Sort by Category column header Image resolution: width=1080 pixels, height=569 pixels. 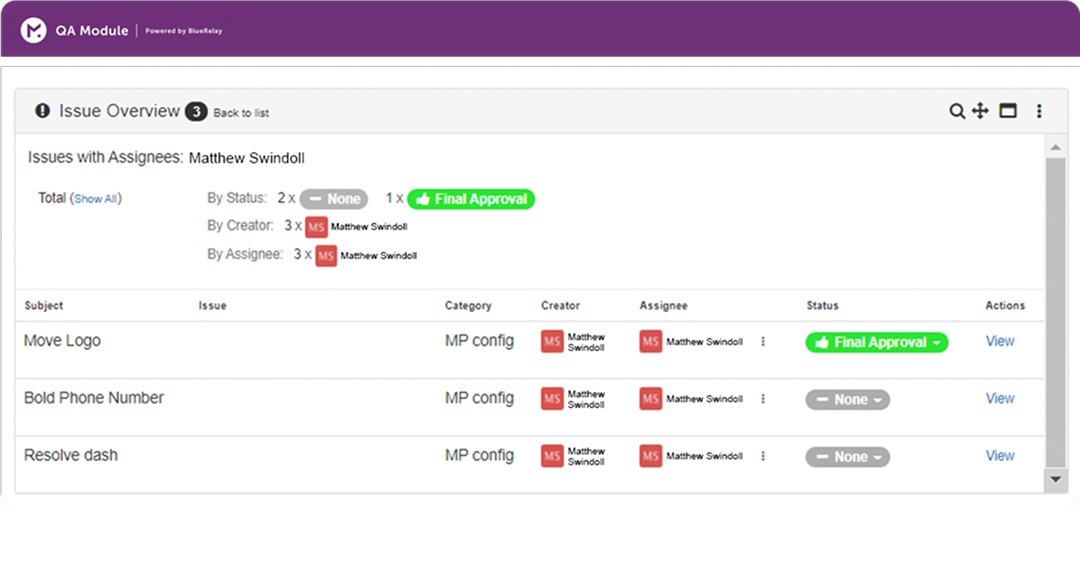468,305
